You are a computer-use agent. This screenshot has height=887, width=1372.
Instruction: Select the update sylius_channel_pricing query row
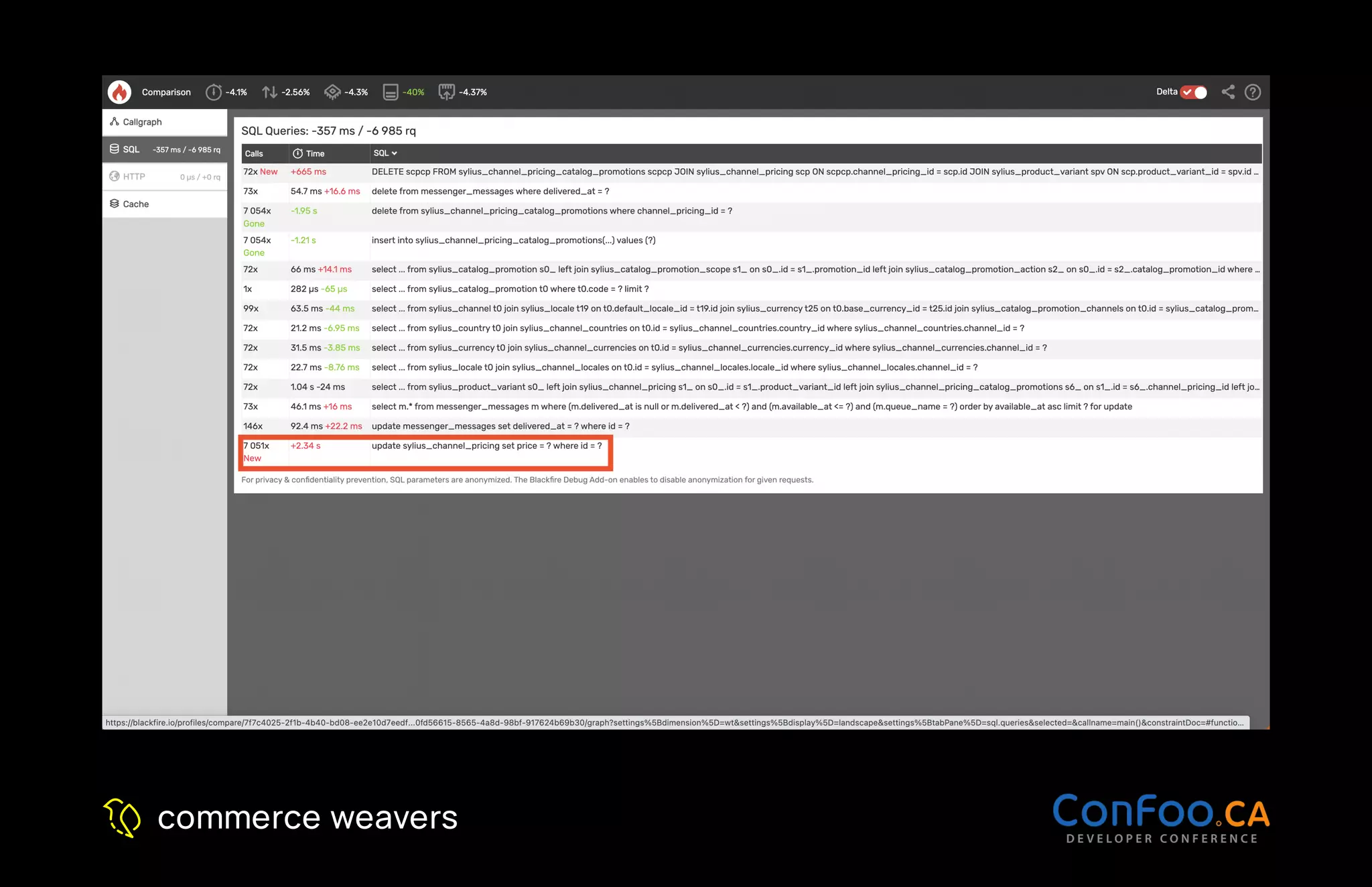tap(486, 446)
